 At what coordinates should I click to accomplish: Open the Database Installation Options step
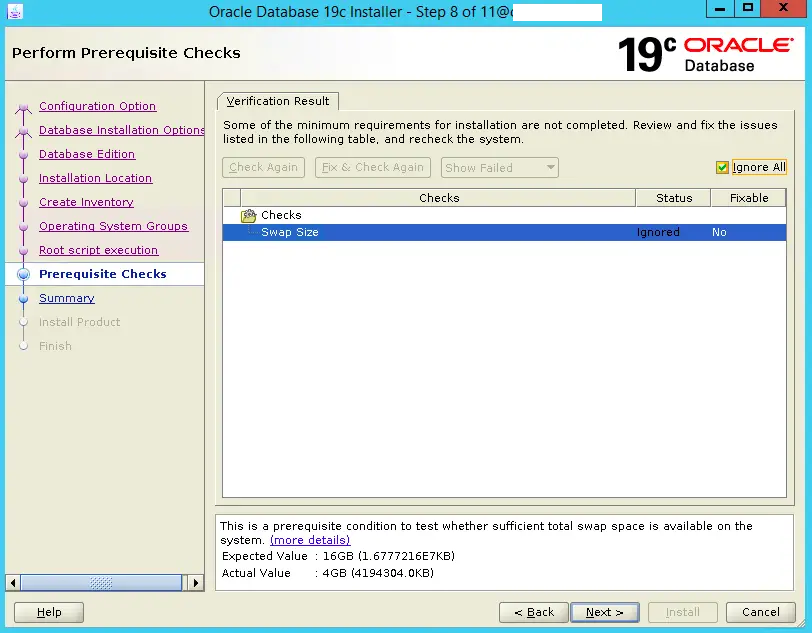[121, 130]
